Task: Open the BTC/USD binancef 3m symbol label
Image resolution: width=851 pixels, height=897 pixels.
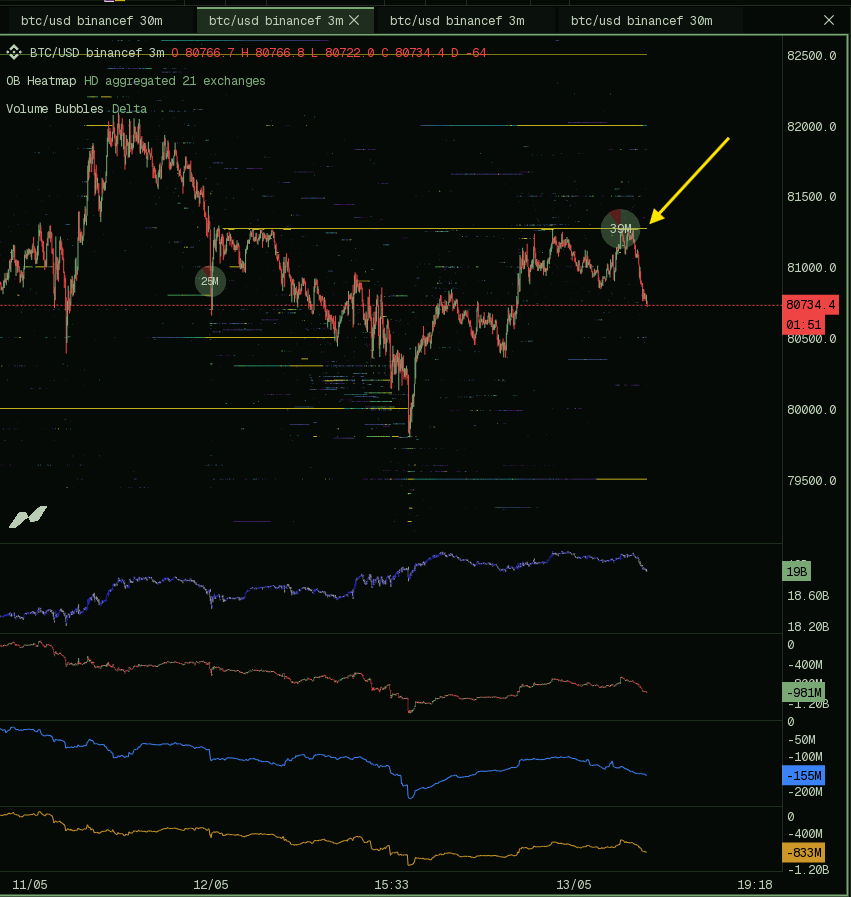Action: coord(97,53)
